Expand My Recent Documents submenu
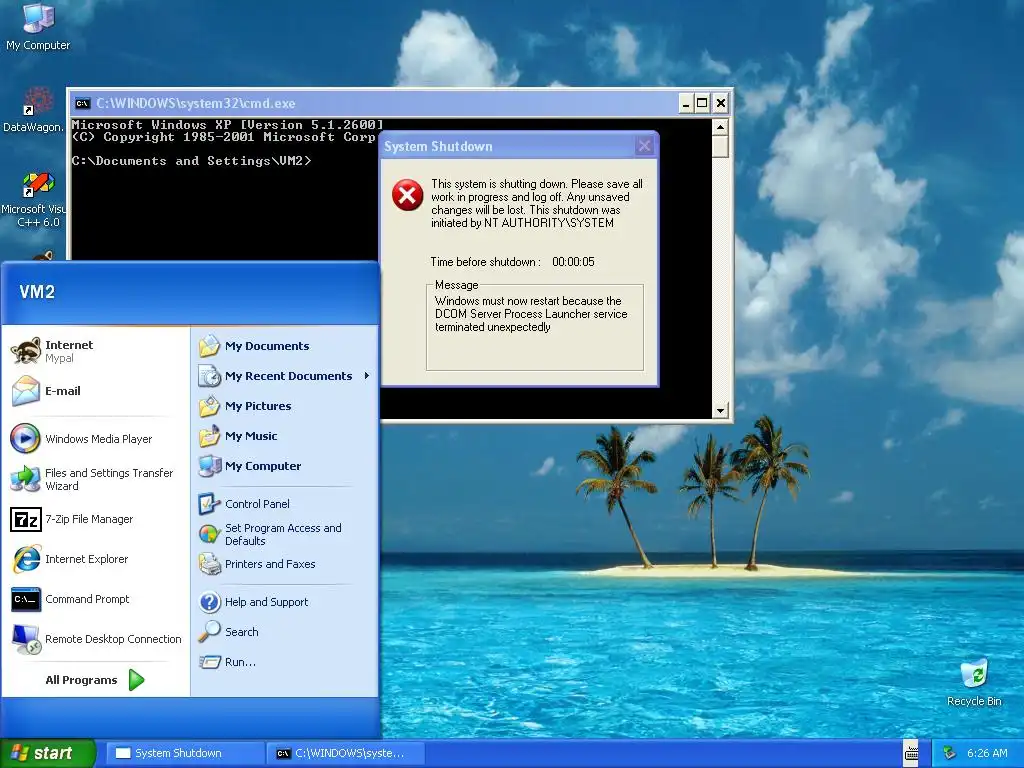 coord(284,376)
